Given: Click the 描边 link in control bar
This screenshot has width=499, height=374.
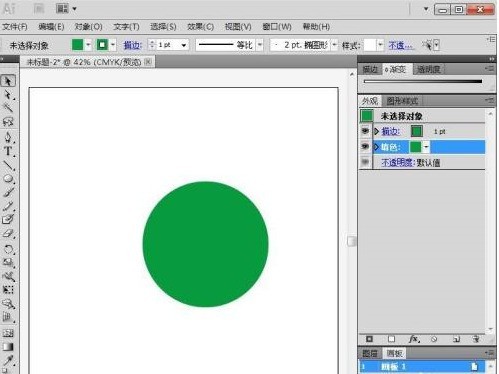Looking at the screenshot, I should click(133, 45).
